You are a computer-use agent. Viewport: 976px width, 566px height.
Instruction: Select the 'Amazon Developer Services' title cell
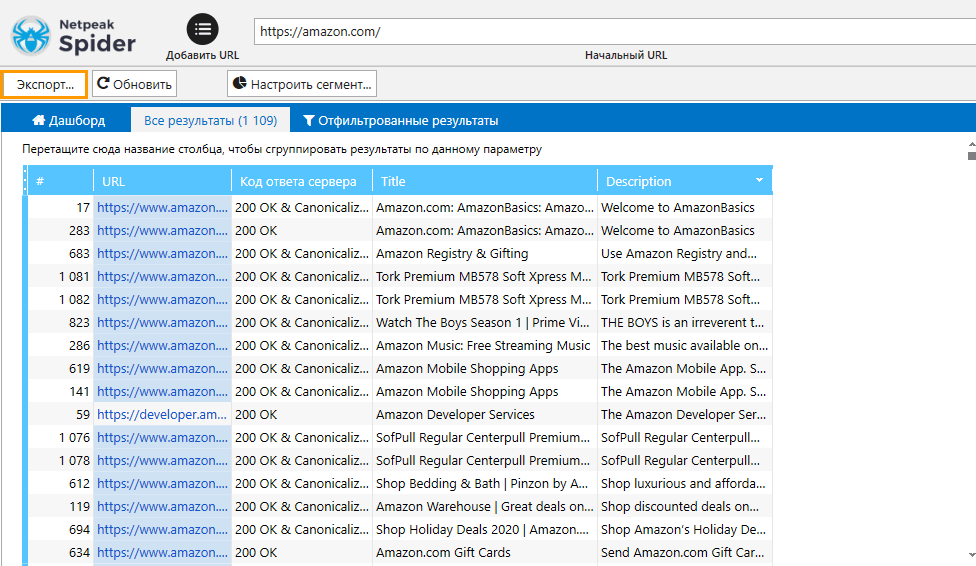tap(485, 415)
